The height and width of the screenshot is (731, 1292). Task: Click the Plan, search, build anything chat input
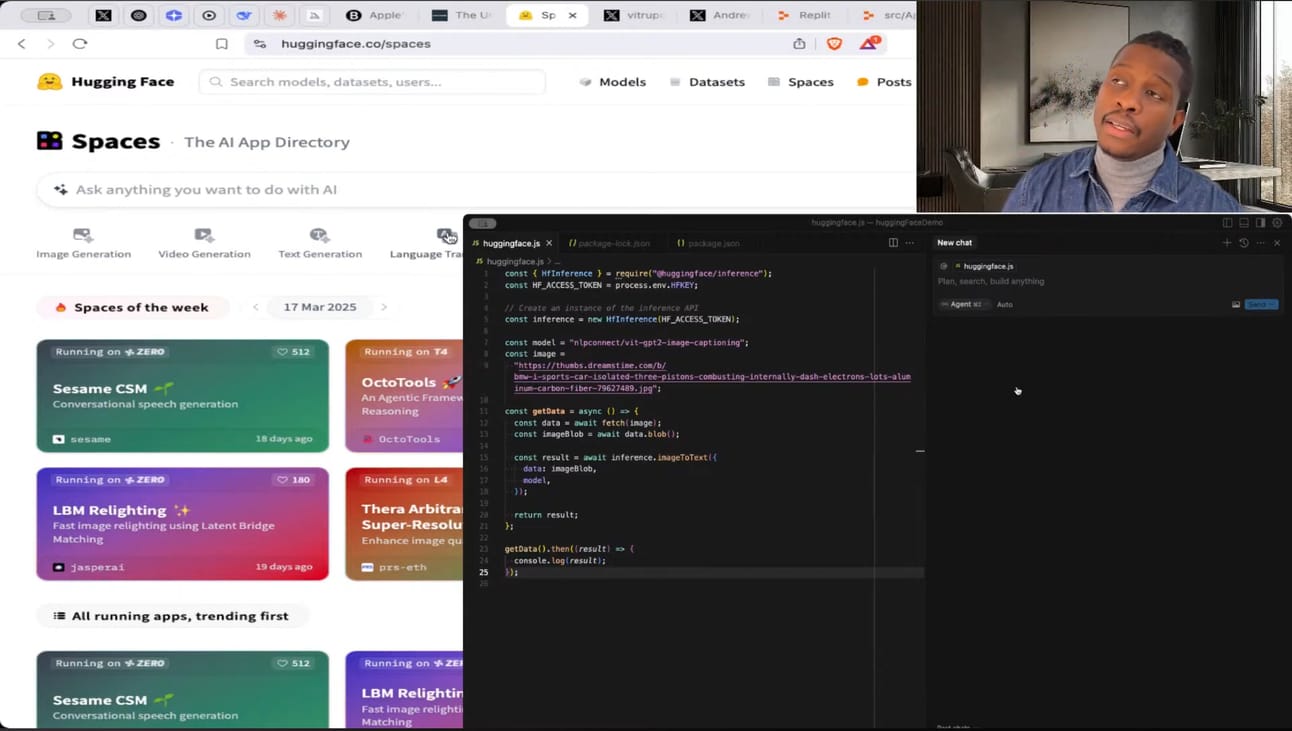[x=1107, y=281]
